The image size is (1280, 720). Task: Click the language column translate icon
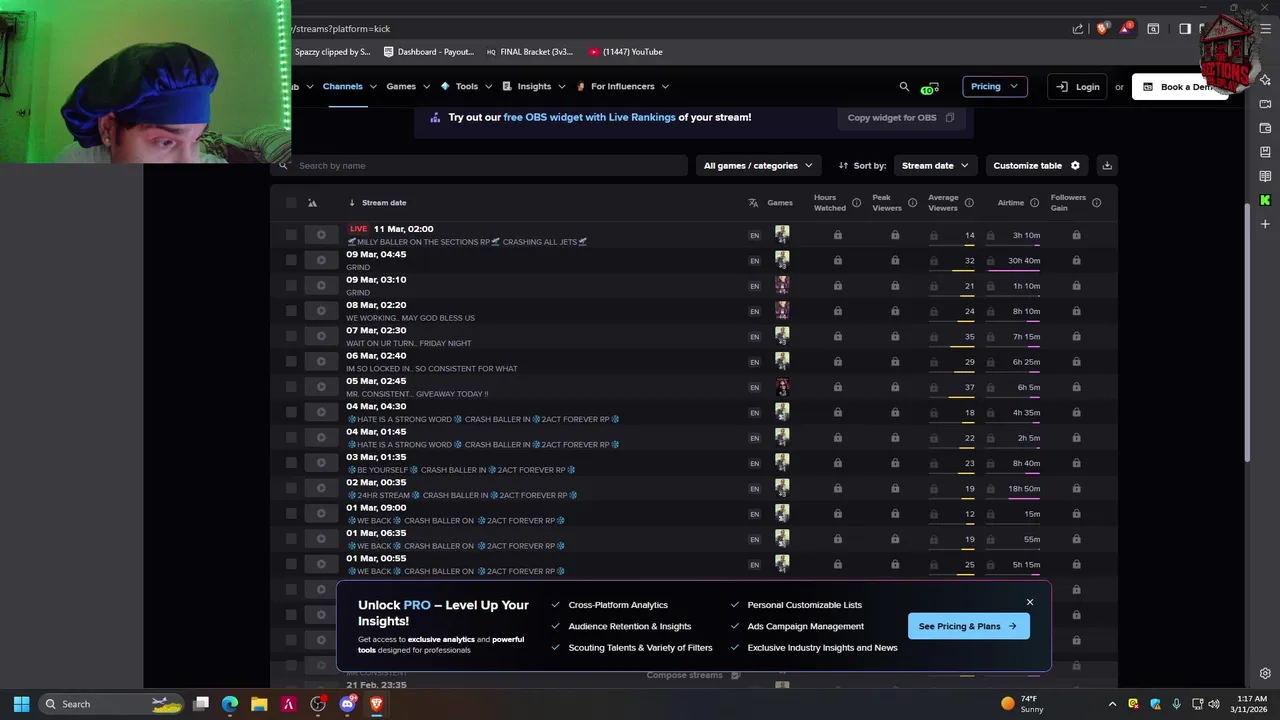pos(754,203)
